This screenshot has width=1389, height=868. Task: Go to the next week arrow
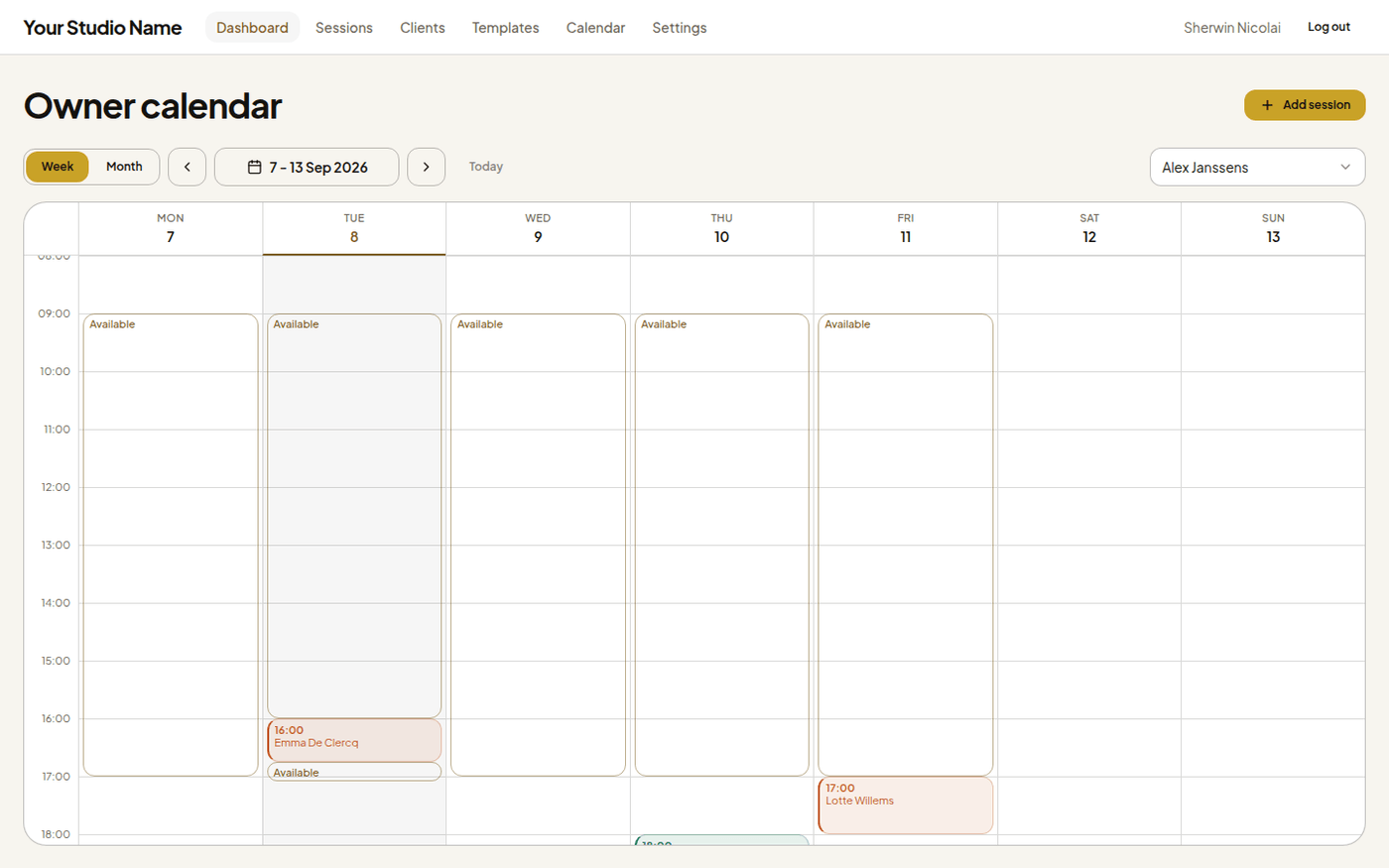click(426, 167)
